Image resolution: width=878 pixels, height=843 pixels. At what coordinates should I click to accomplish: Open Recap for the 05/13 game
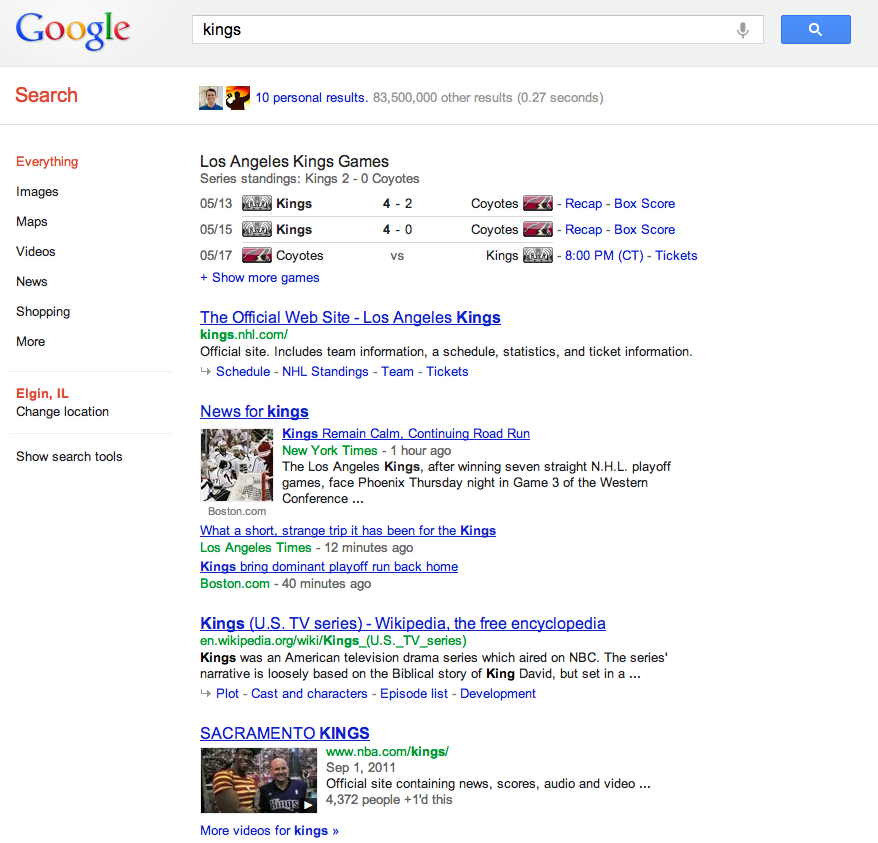[x=583, y=204]
